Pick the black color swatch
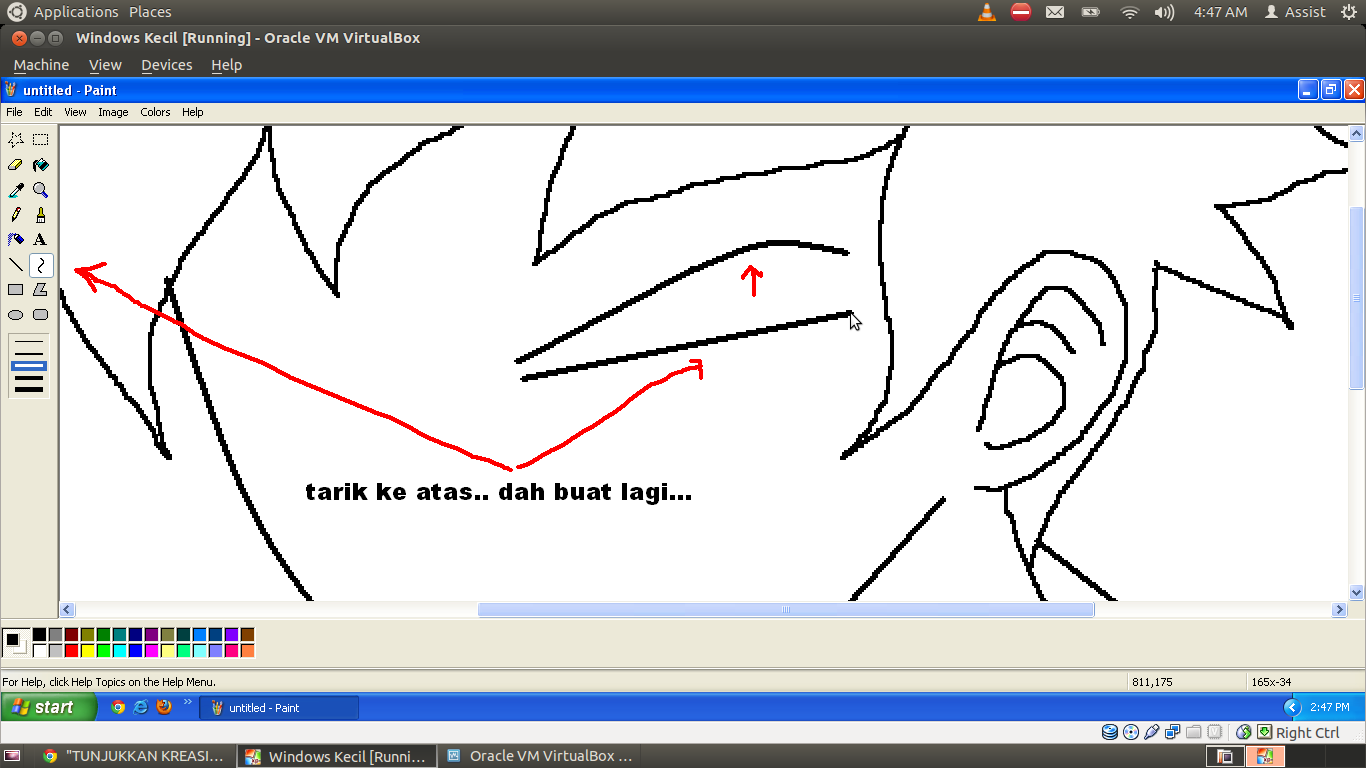The height and width of the screenshot is (768, 1366). [39, 635]
